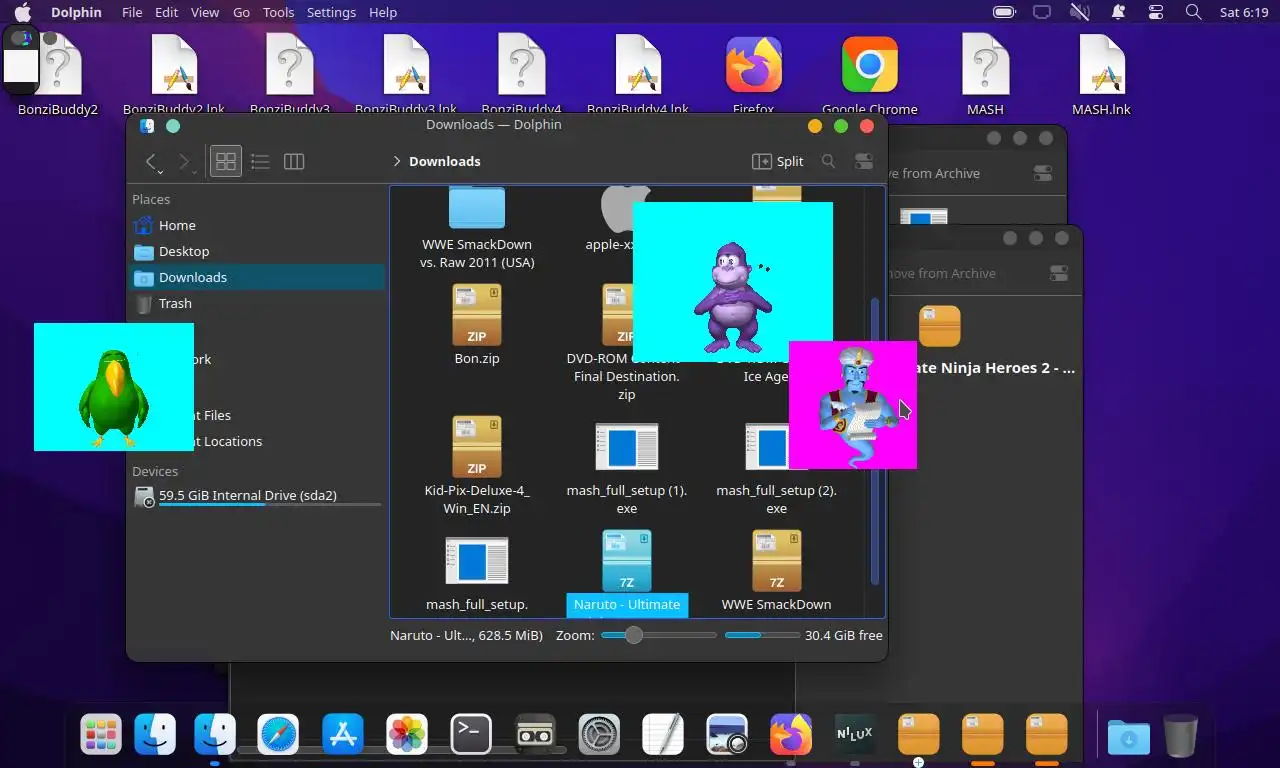
Task: Open Safari compass icon in dock
Action: click(278, 735)
